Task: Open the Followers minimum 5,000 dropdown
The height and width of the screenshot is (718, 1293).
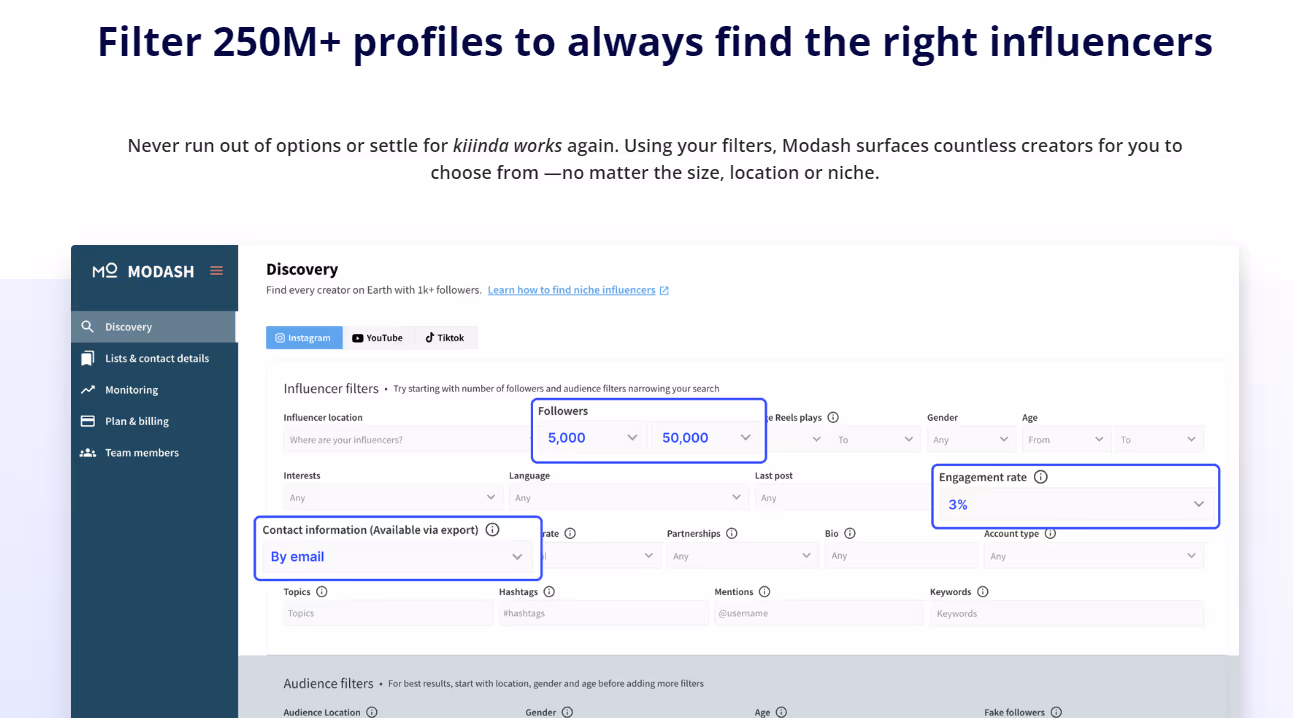Action: [x=593, y=437]
